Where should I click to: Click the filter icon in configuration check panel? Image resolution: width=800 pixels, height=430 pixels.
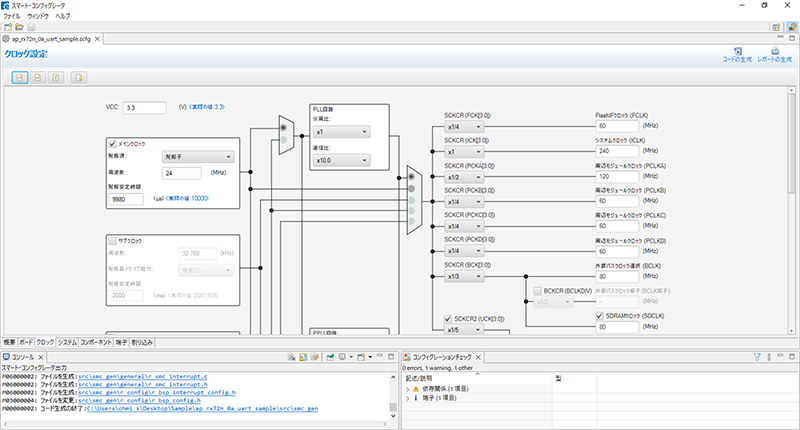757,357
